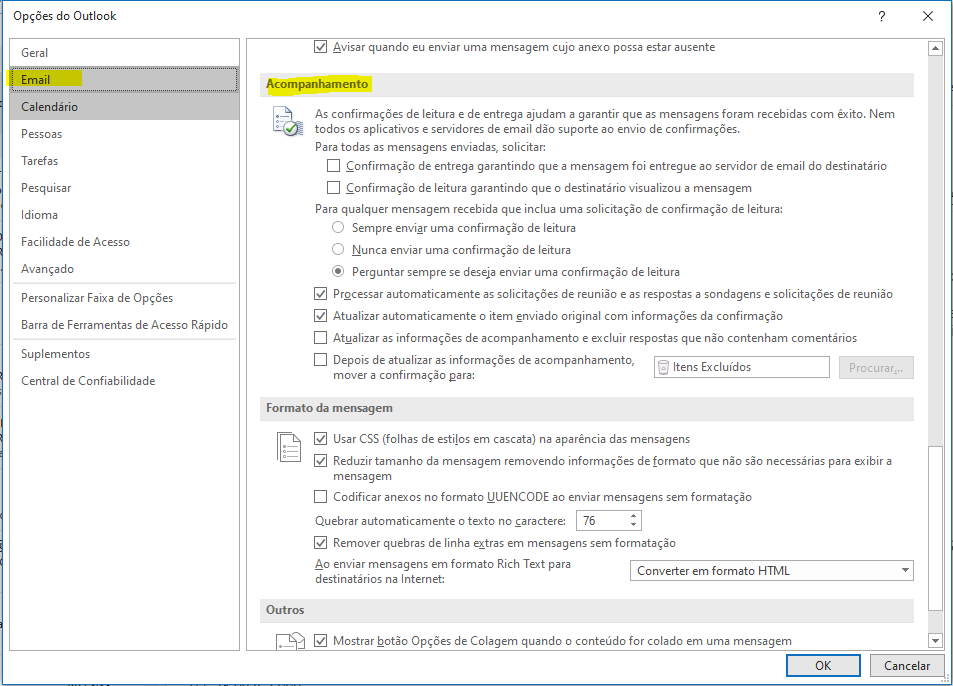
Task: Open the Calendário options category
Action: pyautogui.click(x=125, y=107)
